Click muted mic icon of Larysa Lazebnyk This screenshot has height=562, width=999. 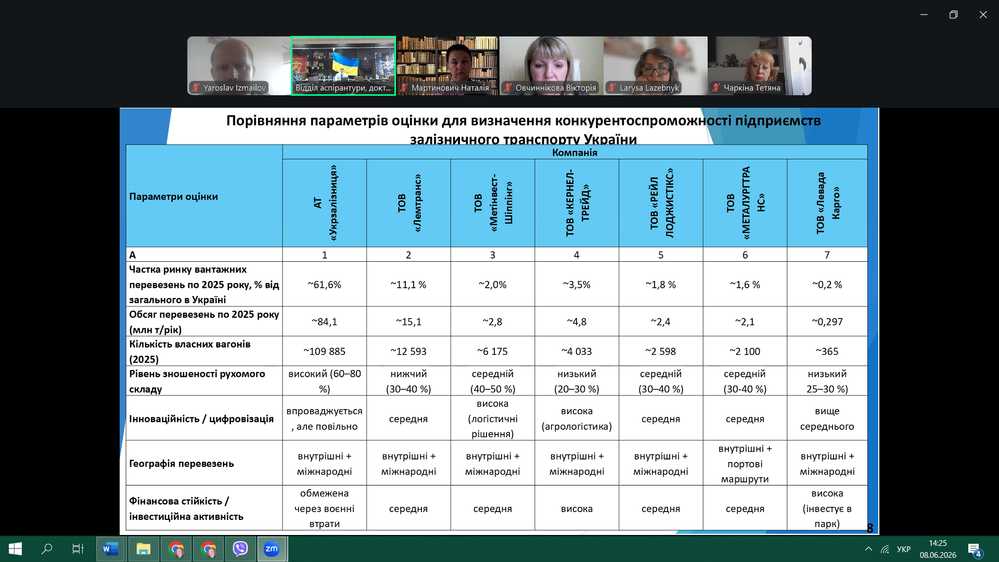pos(612,88)
